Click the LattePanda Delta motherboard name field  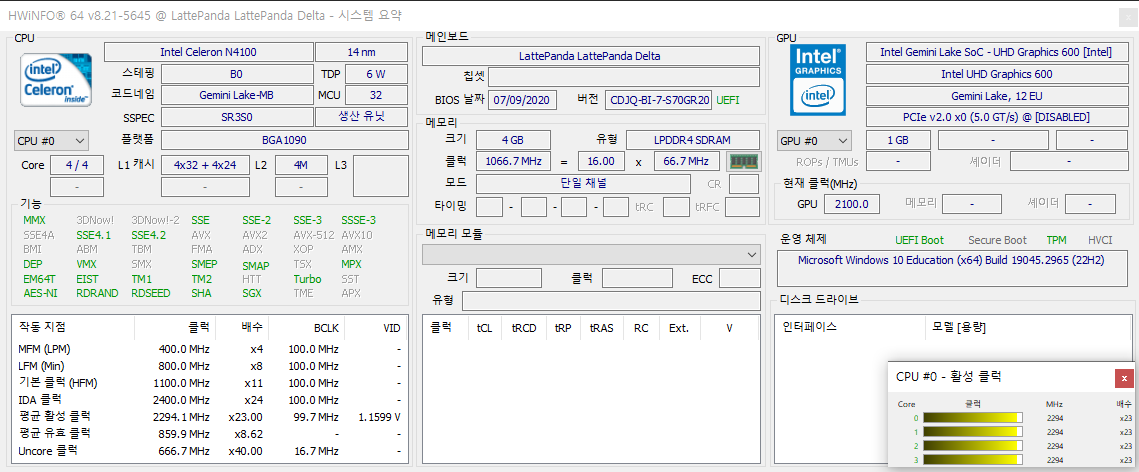590,56
